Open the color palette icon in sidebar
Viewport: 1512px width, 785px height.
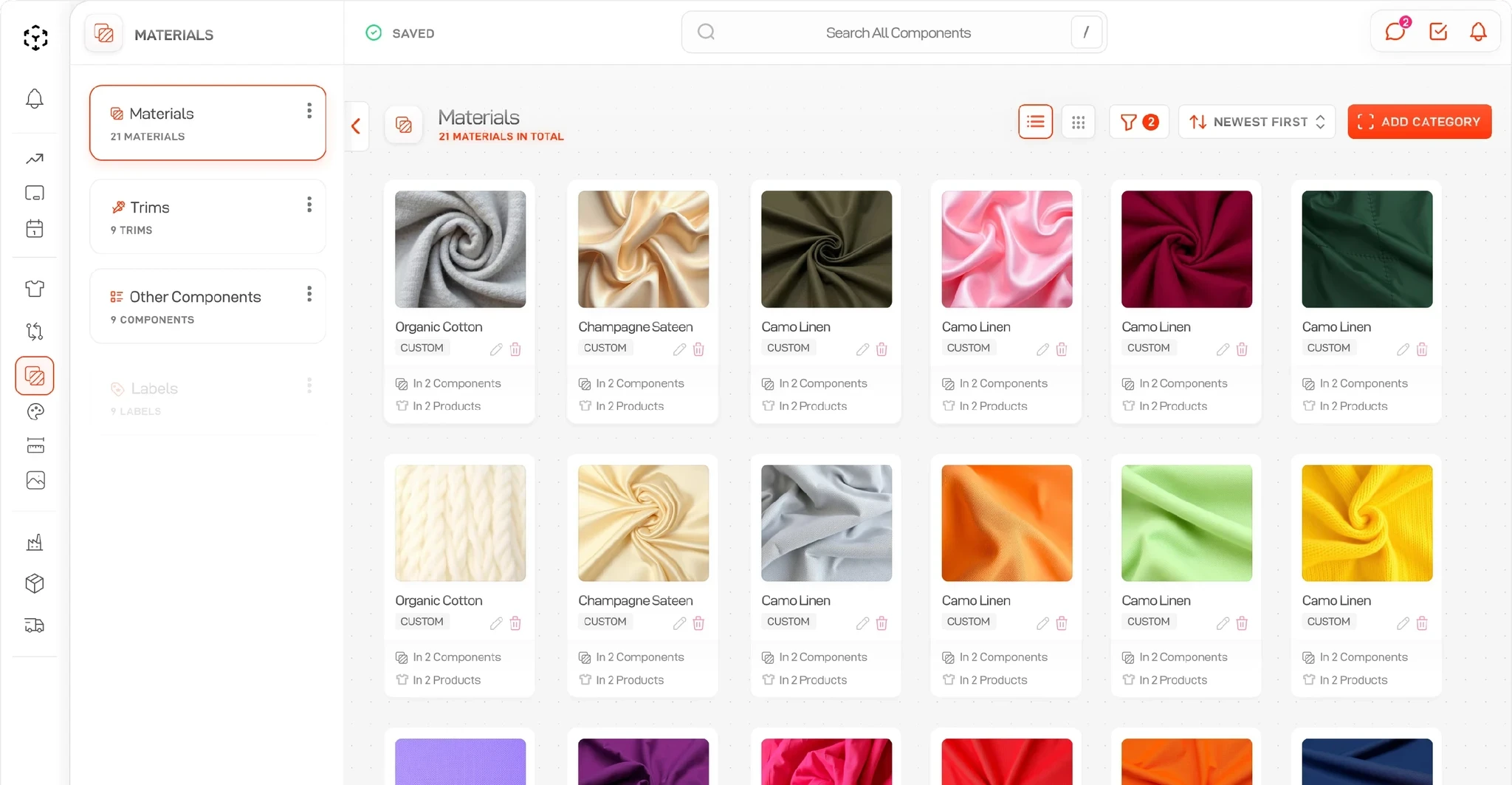pyautogui.click(x=35, y=411)
